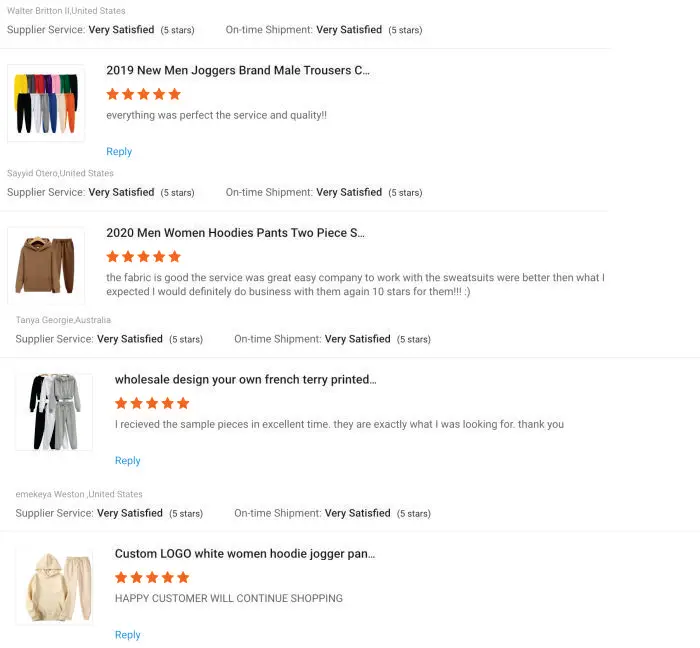Click Reply under the 'everything was perfect' review
The image size is (700, 648).
coord(119,152)
